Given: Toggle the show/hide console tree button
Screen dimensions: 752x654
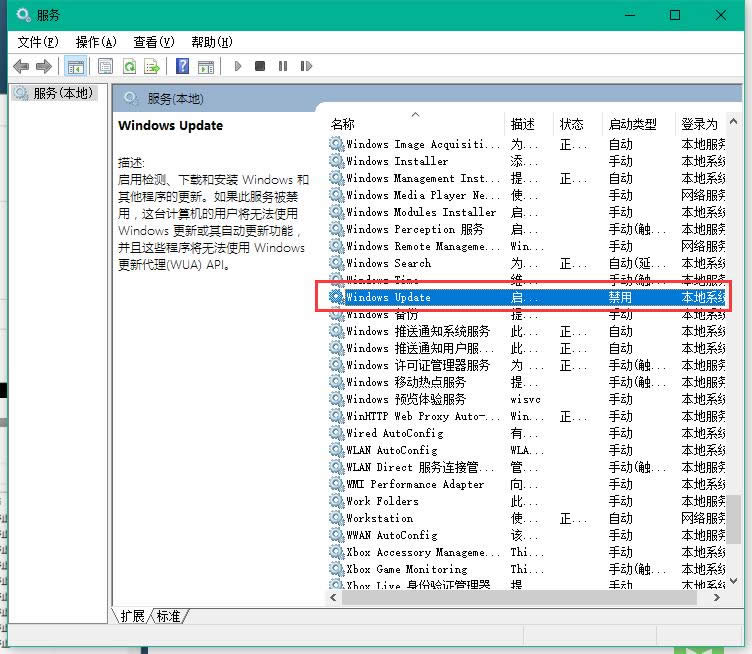Looking at the screenshot, I should 75,67.
